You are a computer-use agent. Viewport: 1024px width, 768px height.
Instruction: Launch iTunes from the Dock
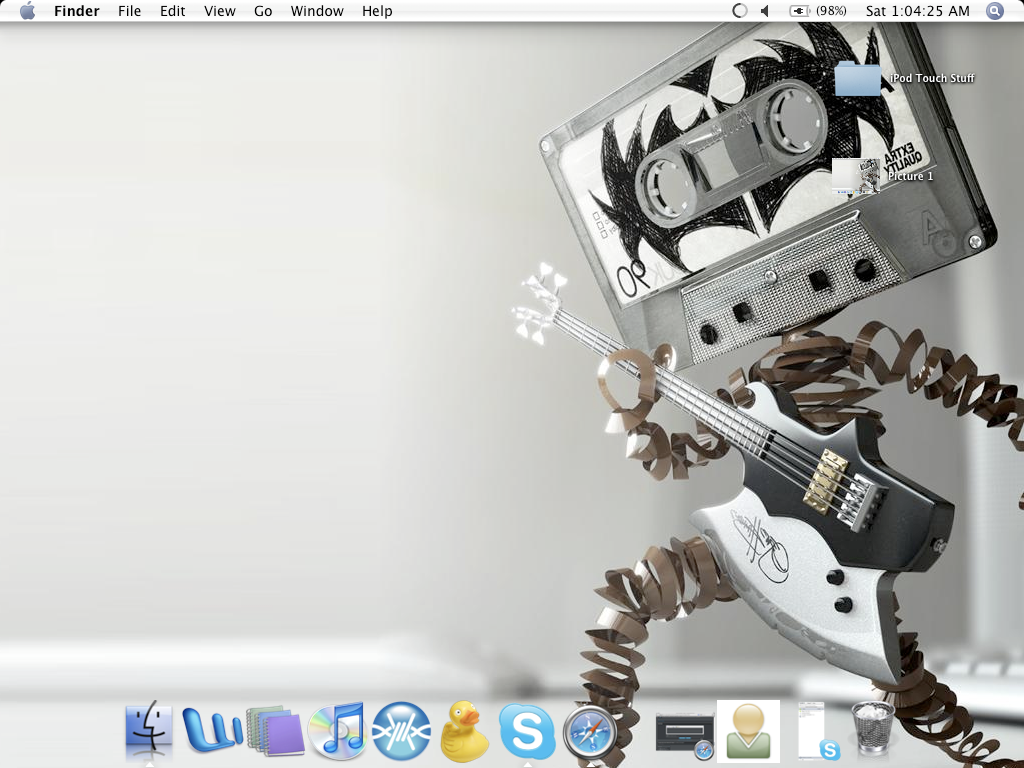(338, 731)
